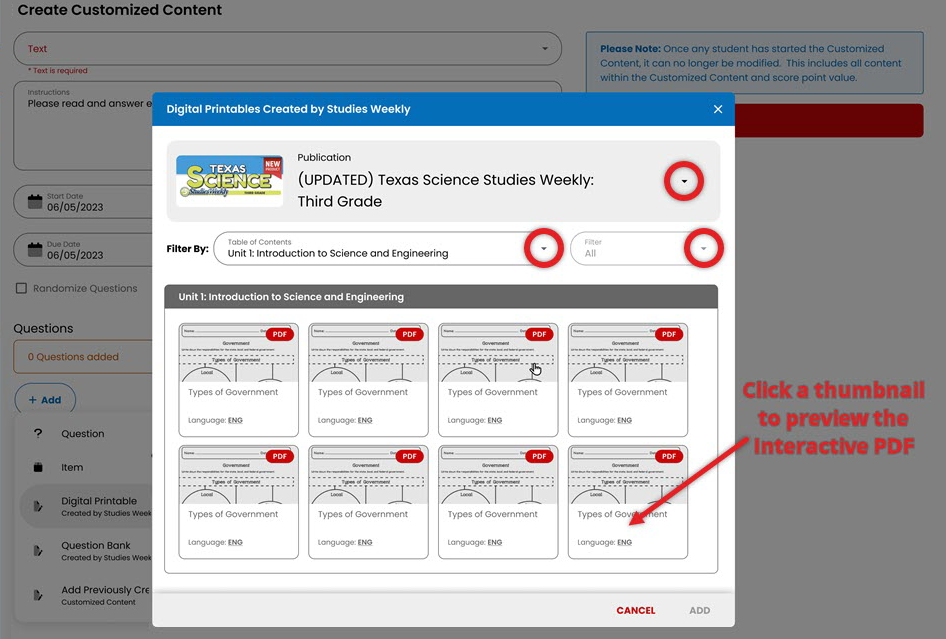Click the calendar icon beside Start Date
Image resolution: width=946 pixels, height=639 pixels.
click(35, 201)
